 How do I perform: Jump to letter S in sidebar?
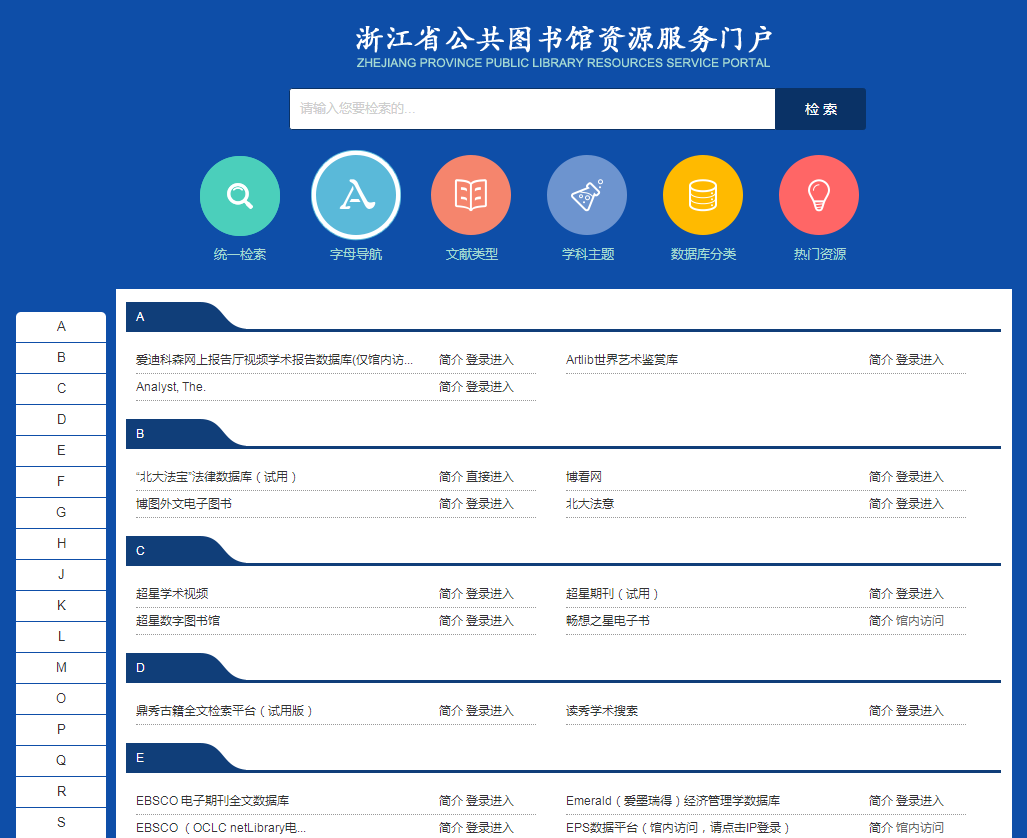tap(61, 822)
